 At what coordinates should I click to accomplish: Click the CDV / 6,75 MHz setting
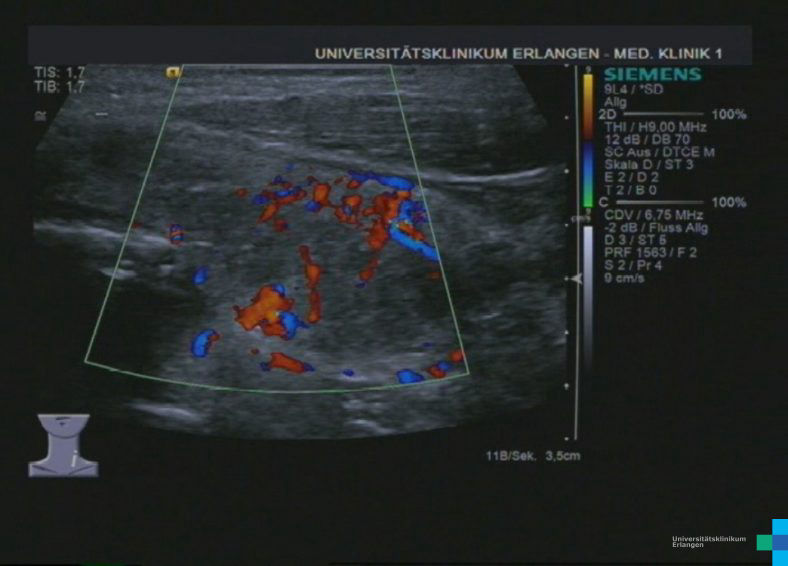653,215
